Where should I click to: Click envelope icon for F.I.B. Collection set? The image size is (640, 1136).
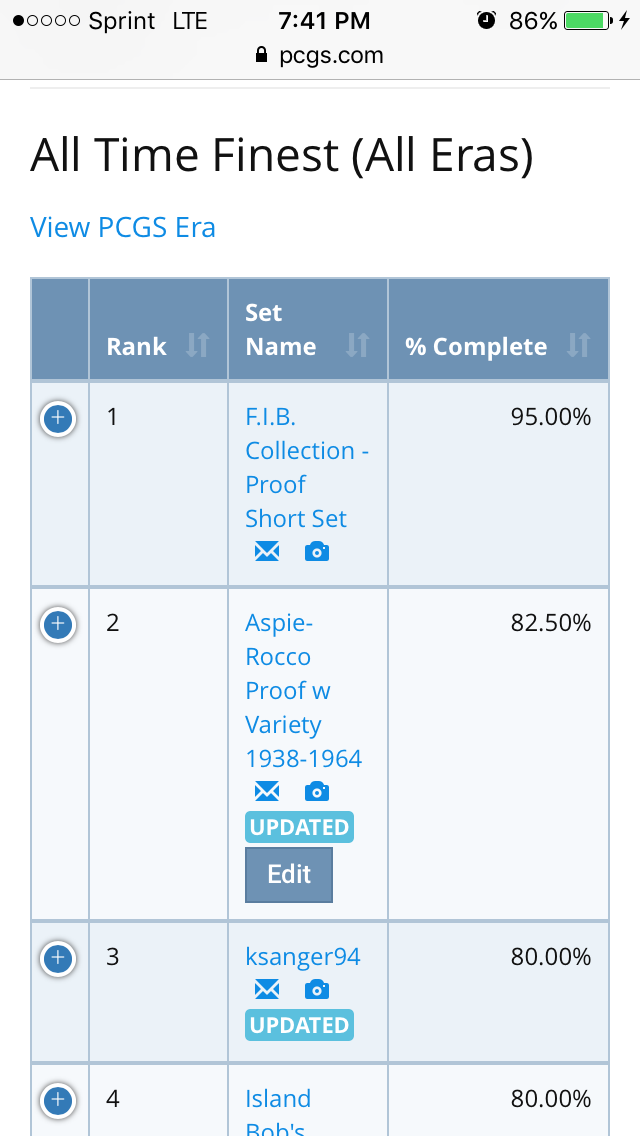tap(267, 552)
